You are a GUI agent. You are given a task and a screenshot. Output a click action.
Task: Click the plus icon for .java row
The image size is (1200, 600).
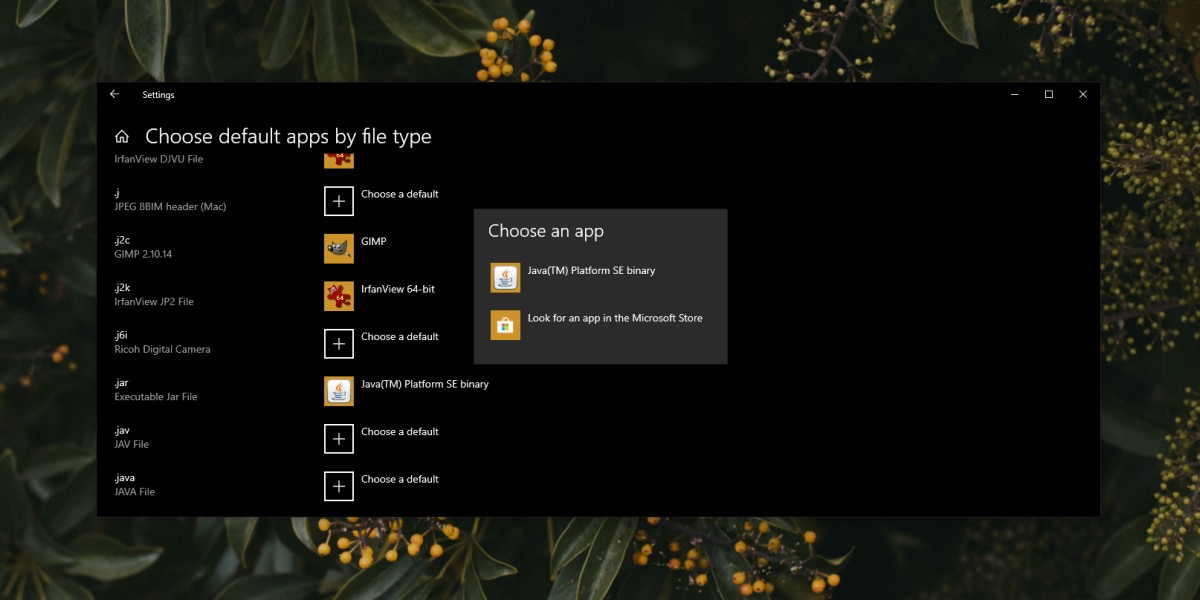click(x=339, y=486)
